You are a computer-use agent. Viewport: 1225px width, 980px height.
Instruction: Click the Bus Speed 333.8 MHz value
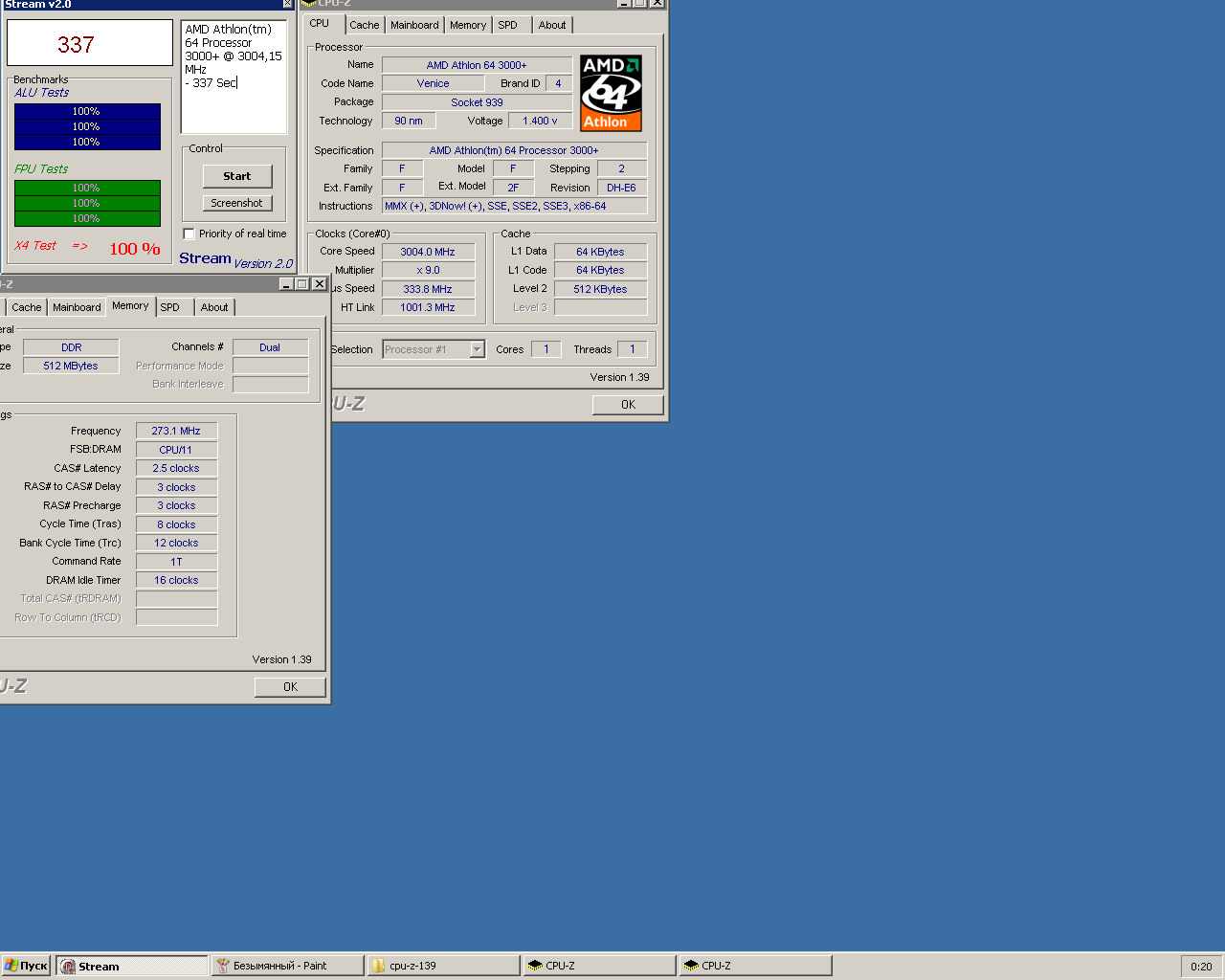(x=428, y=289)
